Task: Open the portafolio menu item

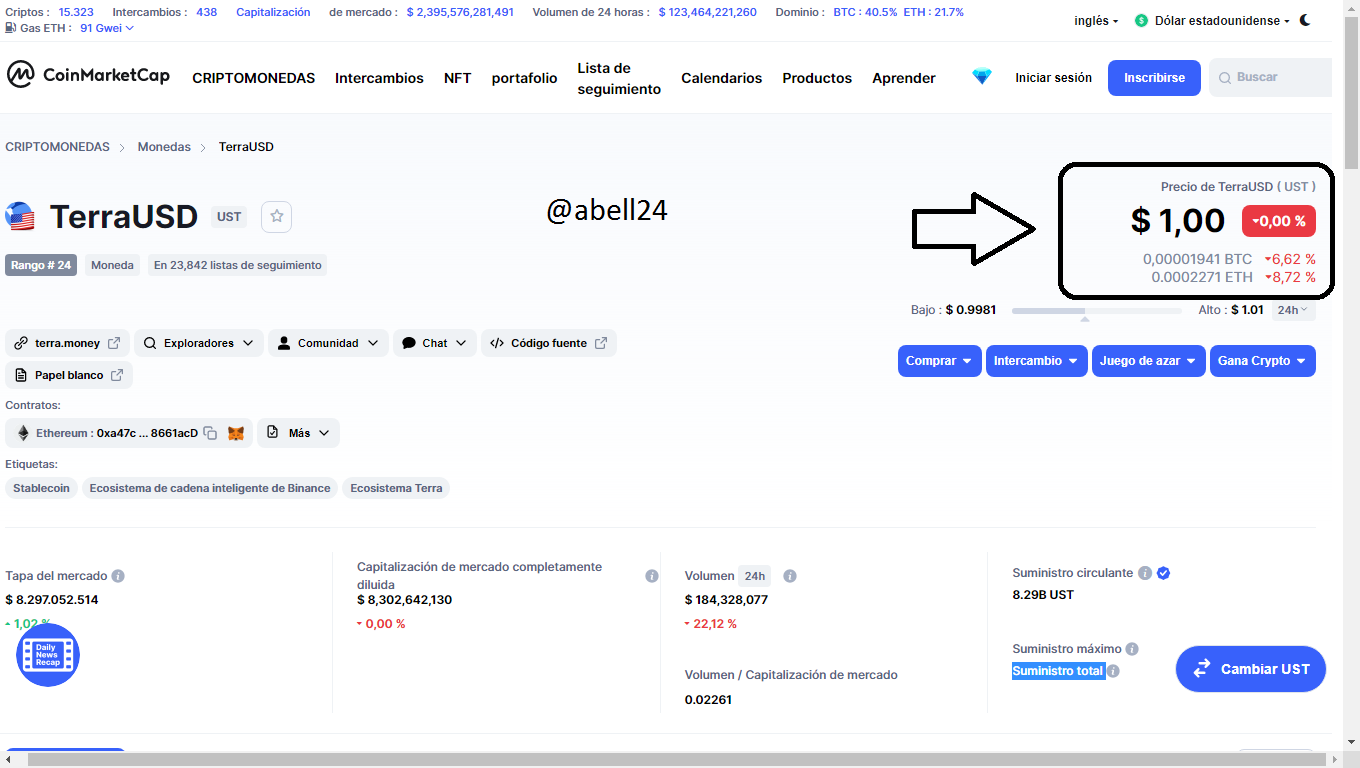Action: pos(525,78)
